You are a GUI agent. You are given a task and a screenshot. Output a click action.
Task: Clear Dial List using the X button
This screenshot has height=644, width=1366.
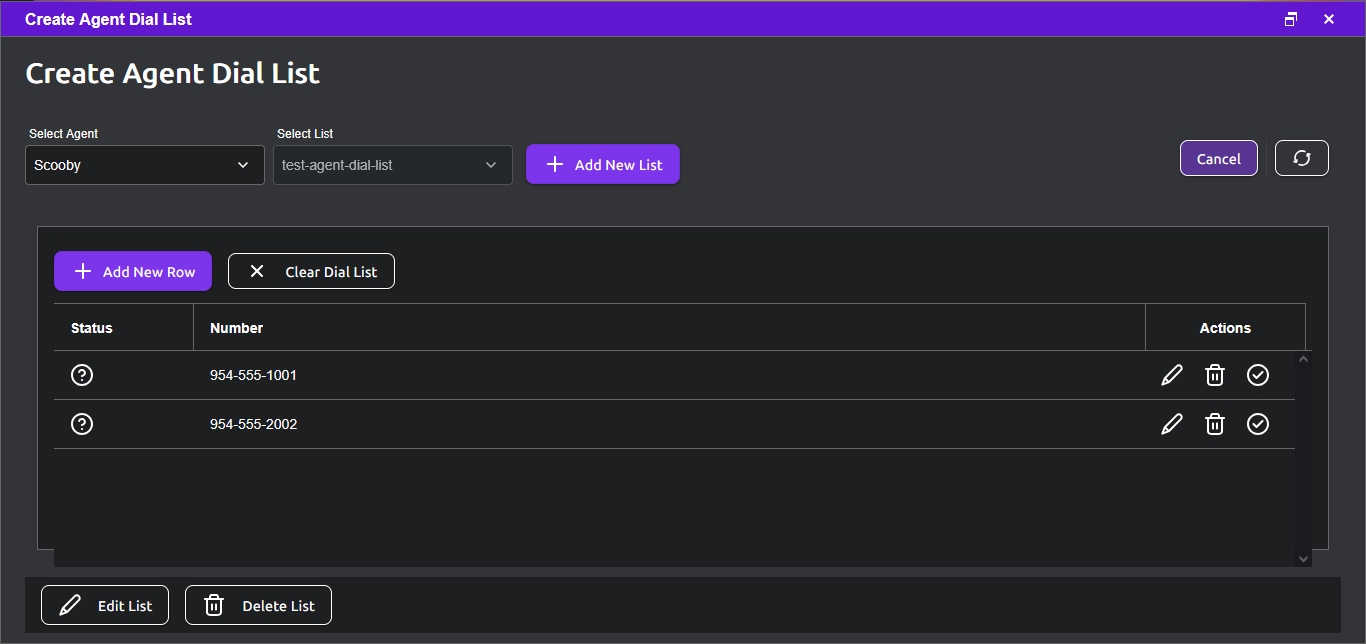311,271
